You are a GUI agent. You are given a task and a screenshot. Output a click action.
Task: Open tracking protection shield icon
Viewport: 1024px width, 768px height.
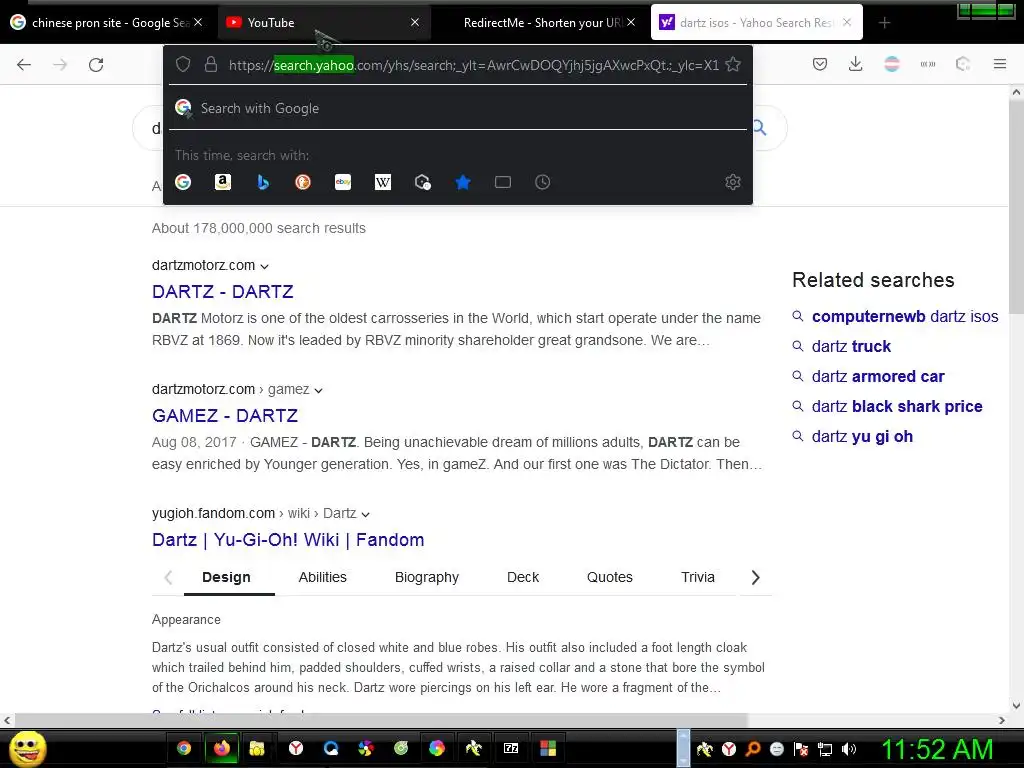pyautogui.click(x=183, y=64)
